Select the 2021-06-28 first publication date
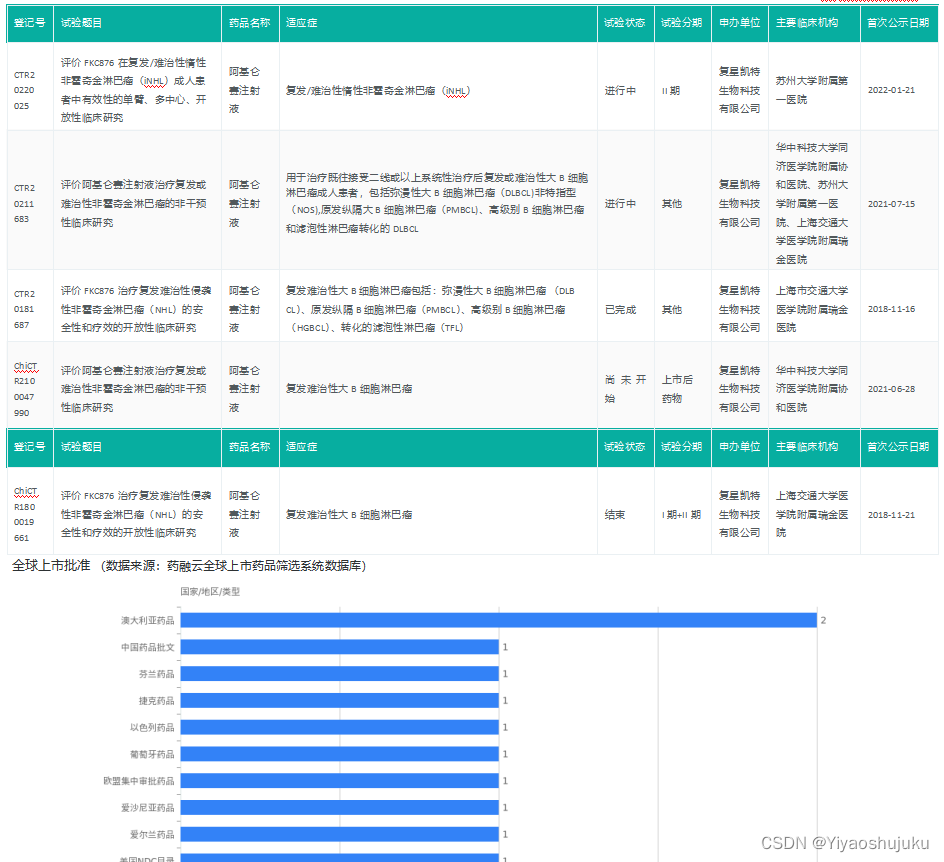The width and height of the screenshot is (944, 862). [x=891, y=389]
